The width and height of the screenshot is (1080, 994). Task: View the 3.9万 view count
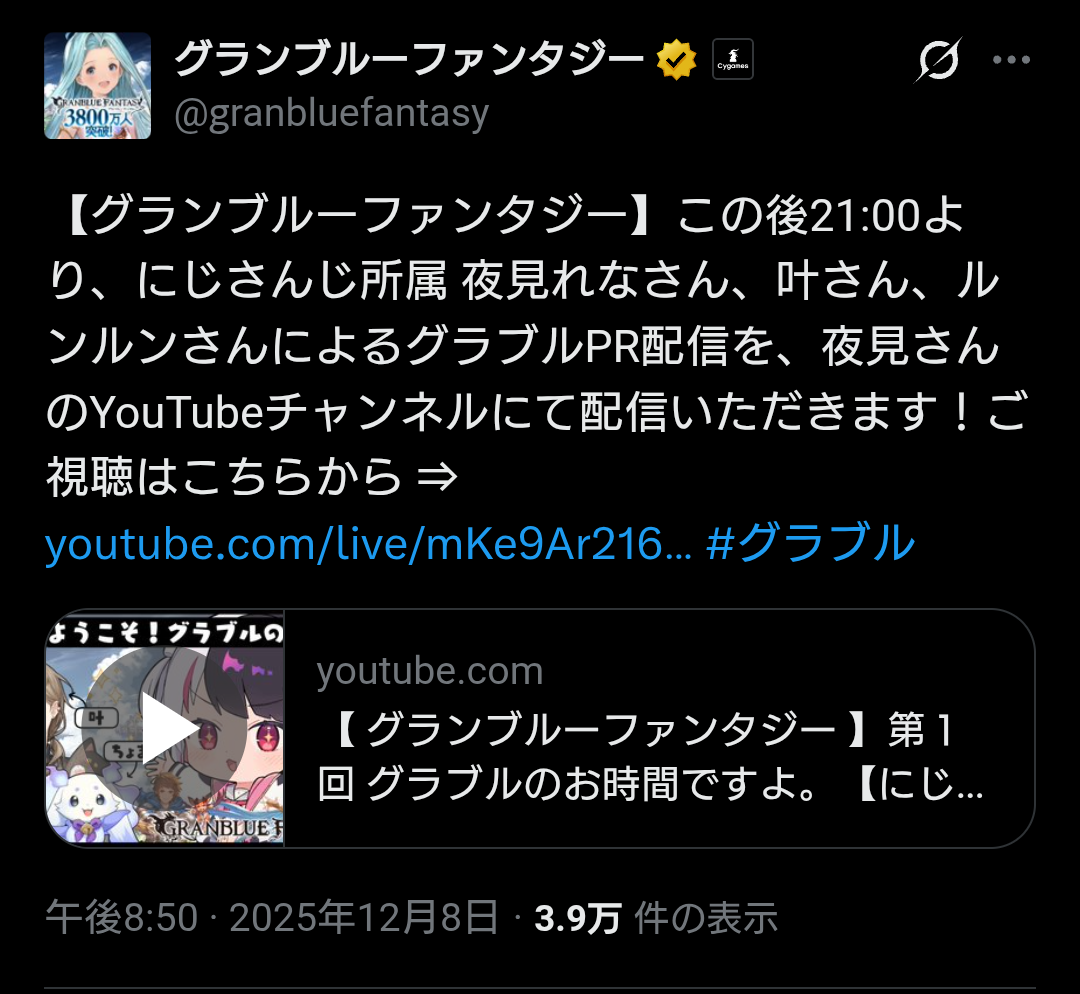point(577,918)
